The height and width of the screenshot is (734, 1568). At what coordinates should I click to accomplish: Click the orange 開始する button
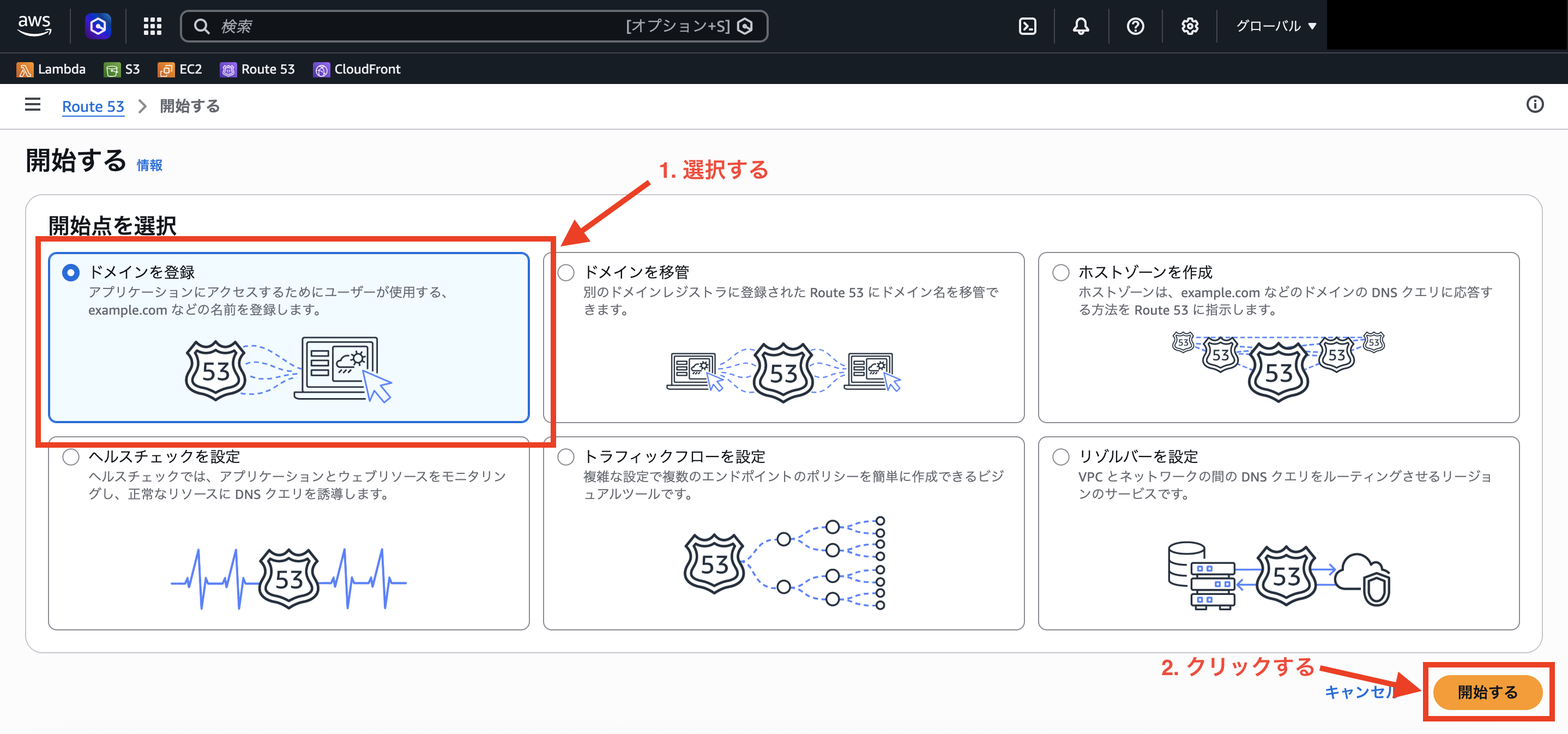point(1487,692)
